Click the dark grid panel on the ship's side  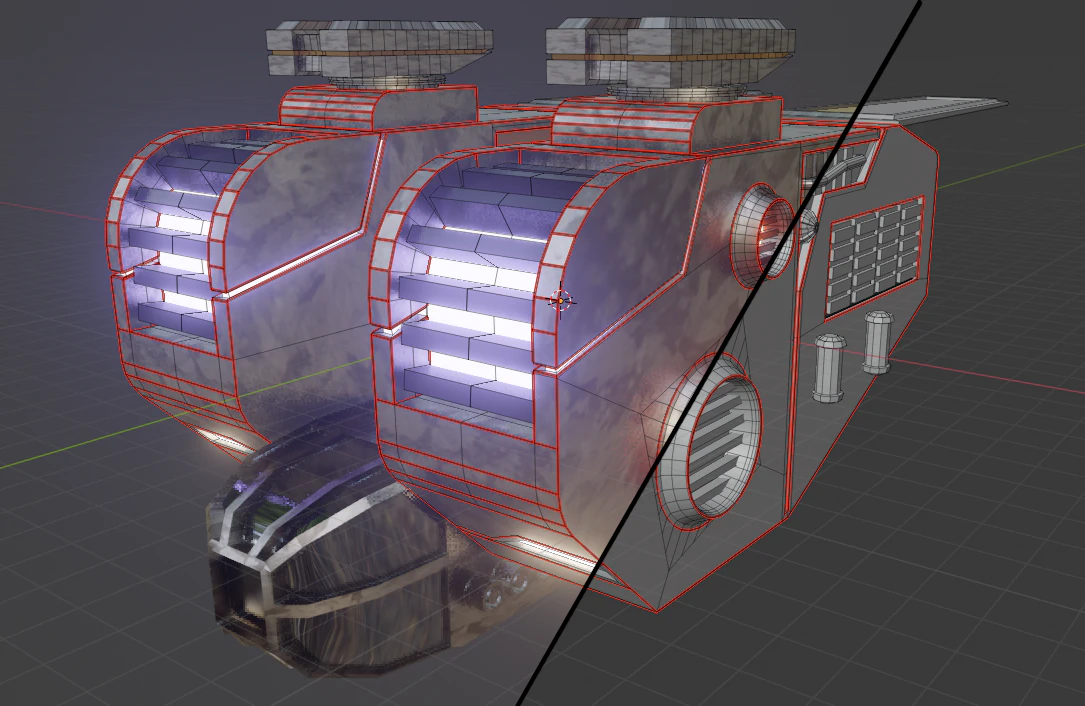click(x=875, y=255)
